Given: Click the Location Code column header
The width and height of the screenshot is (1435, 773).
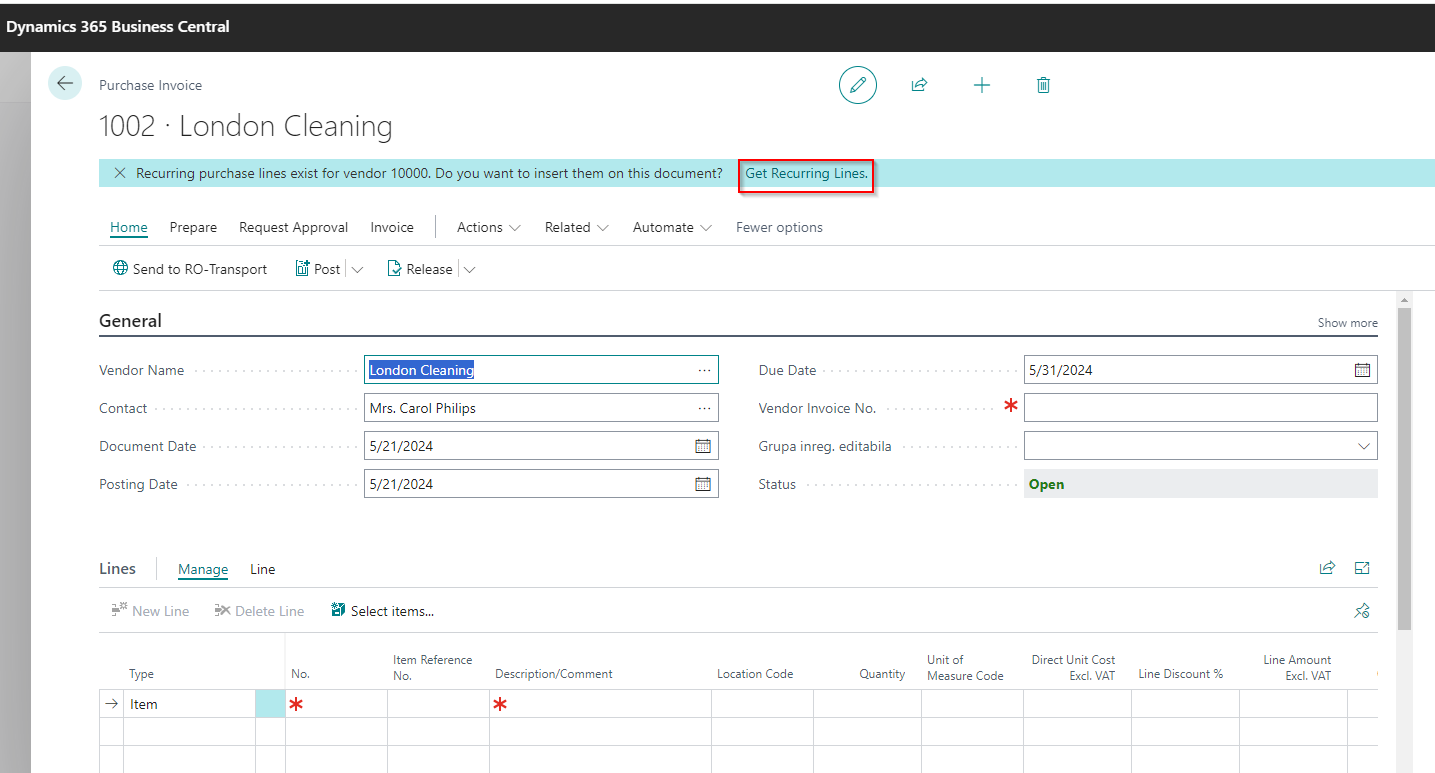Looking at the screenshot, I should [755, 674].
